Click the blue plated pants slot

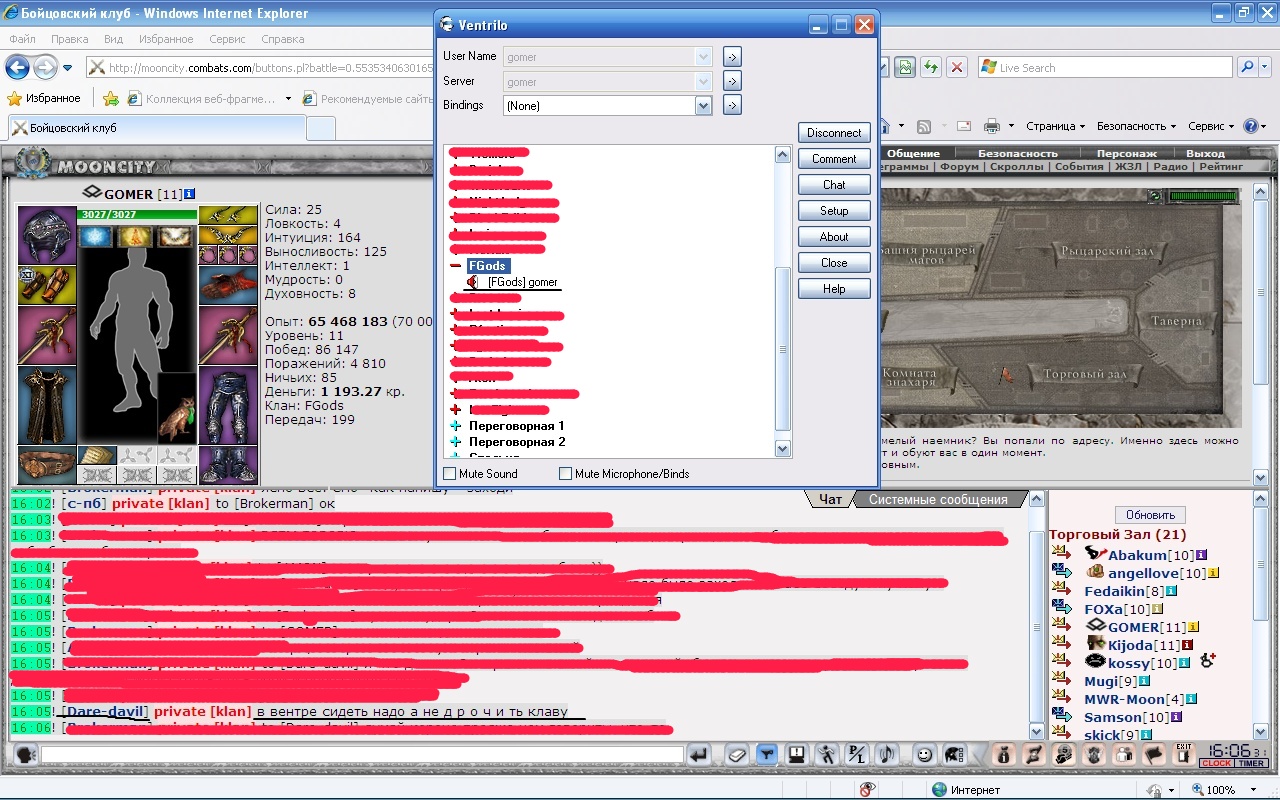tap(228, 406)
